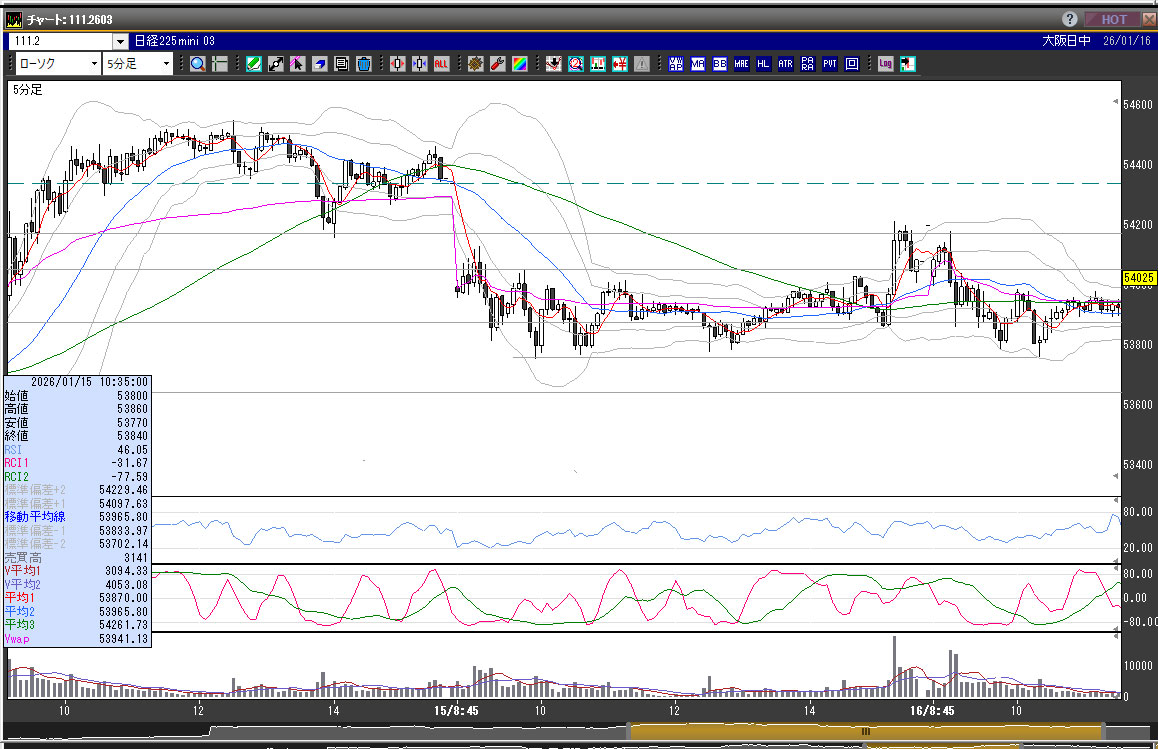1158x749 pixels.
Task: Toggle the MA moving average indicator
Action: (x=697, y=64)
